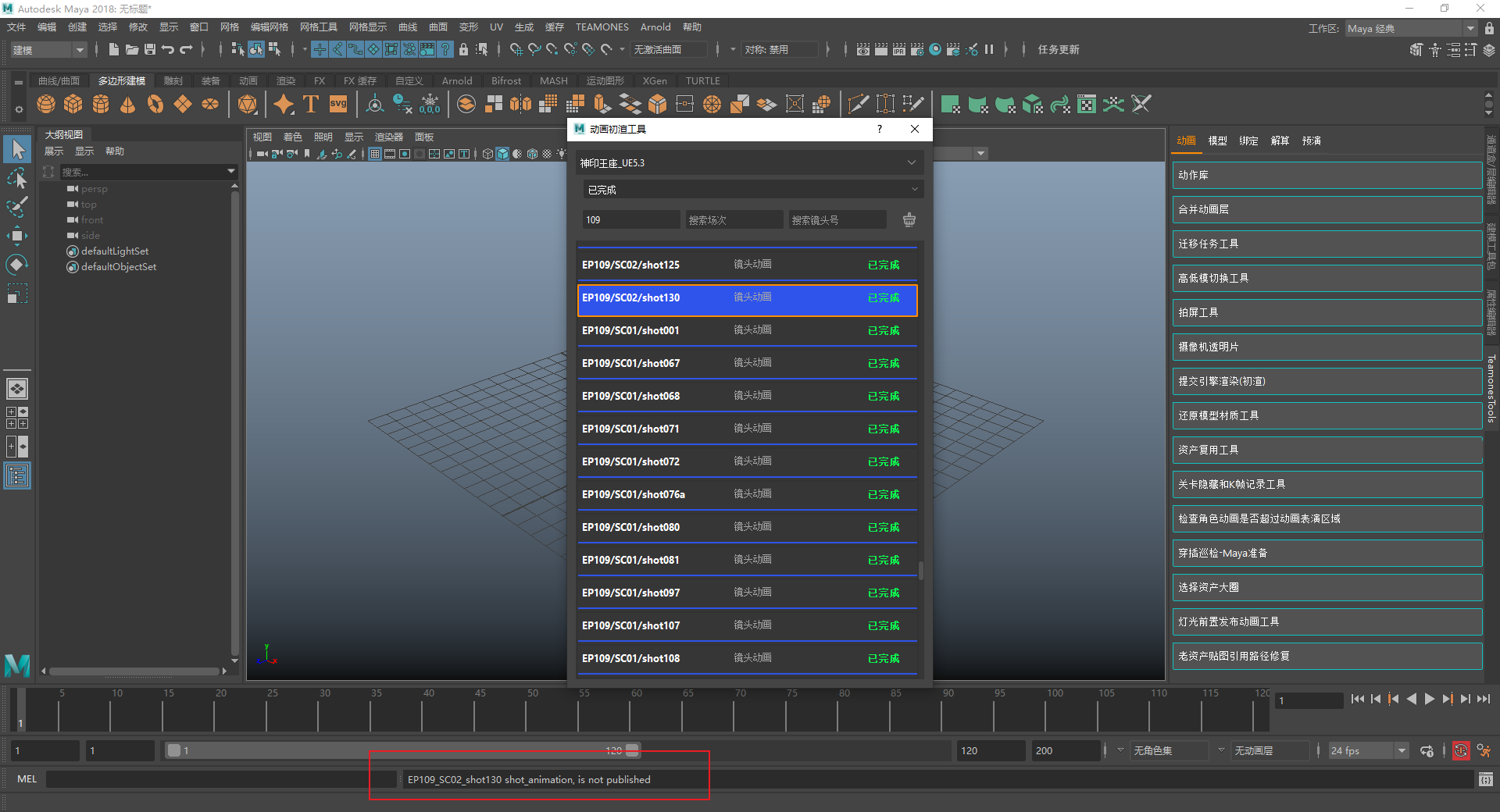
Task: Switch to the Arnold shelf tab
Action: point(456,81)
